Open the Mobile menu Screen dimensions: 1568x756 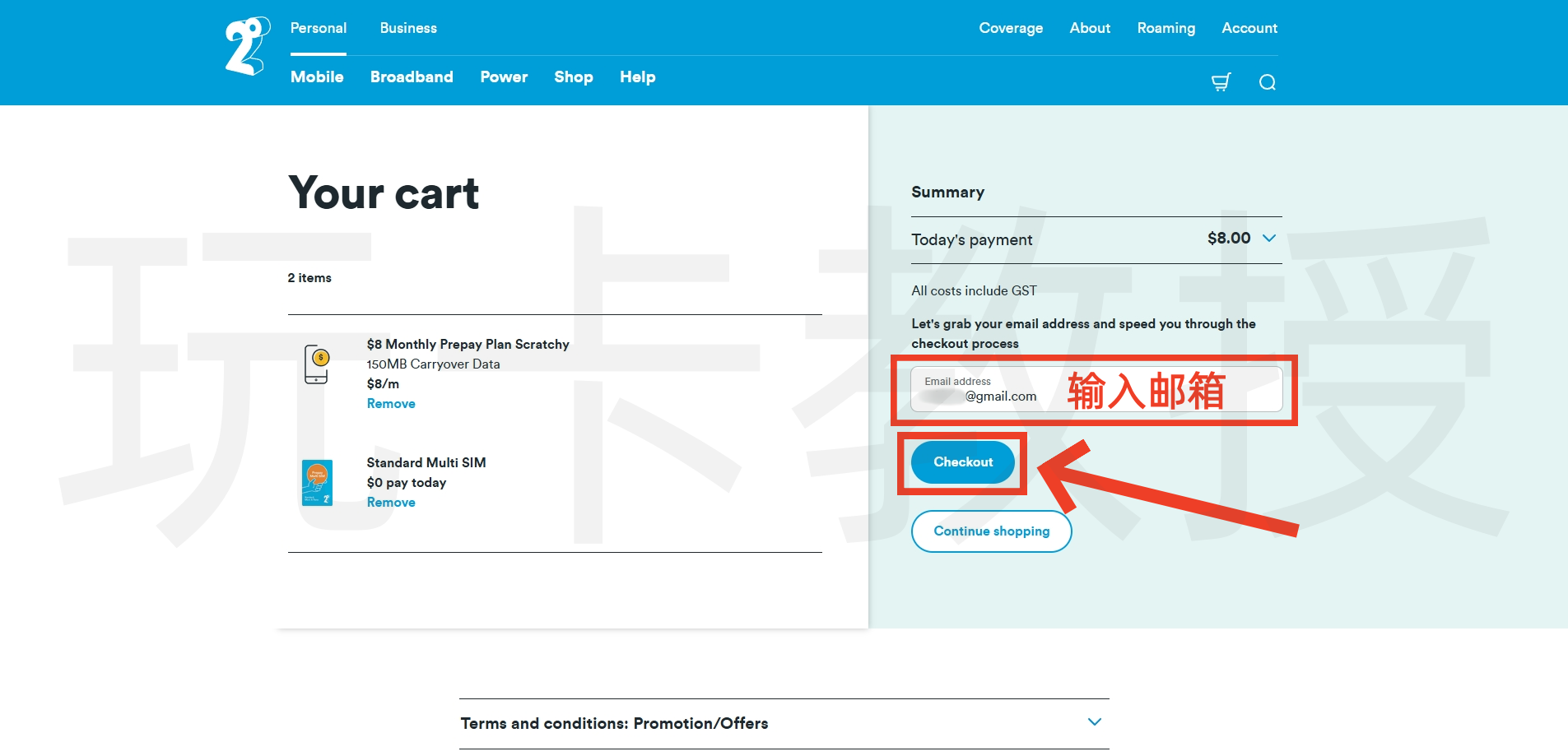[x=317, y=77]
